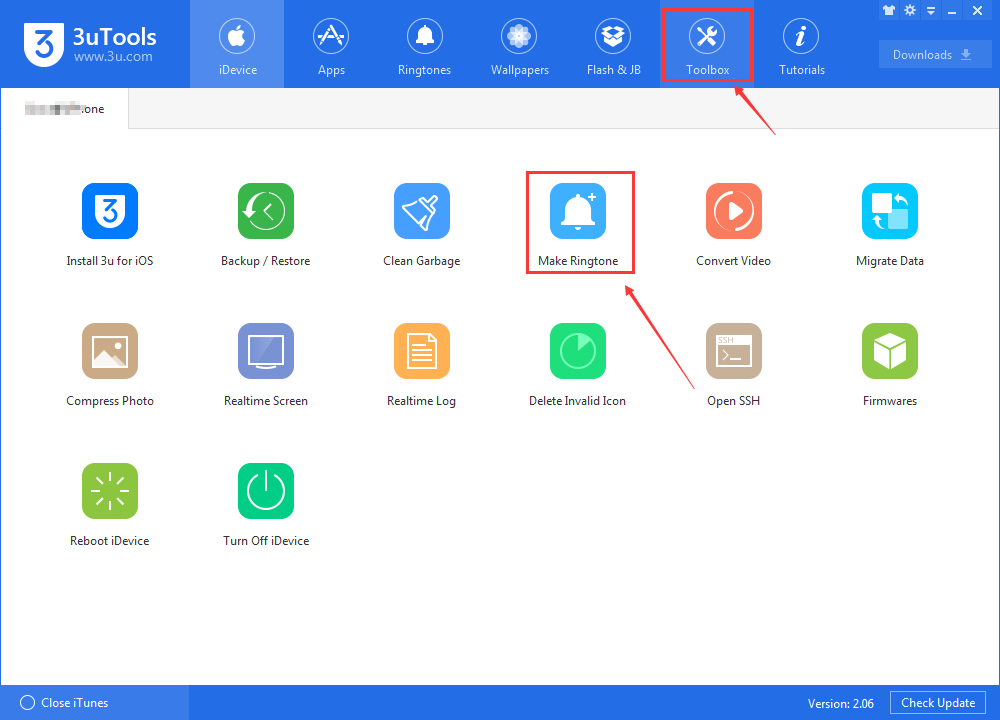The height and width of the screenshot is (720, 1000).
Task: Go to Flash & JB tab
Action: tap(614, 45)
